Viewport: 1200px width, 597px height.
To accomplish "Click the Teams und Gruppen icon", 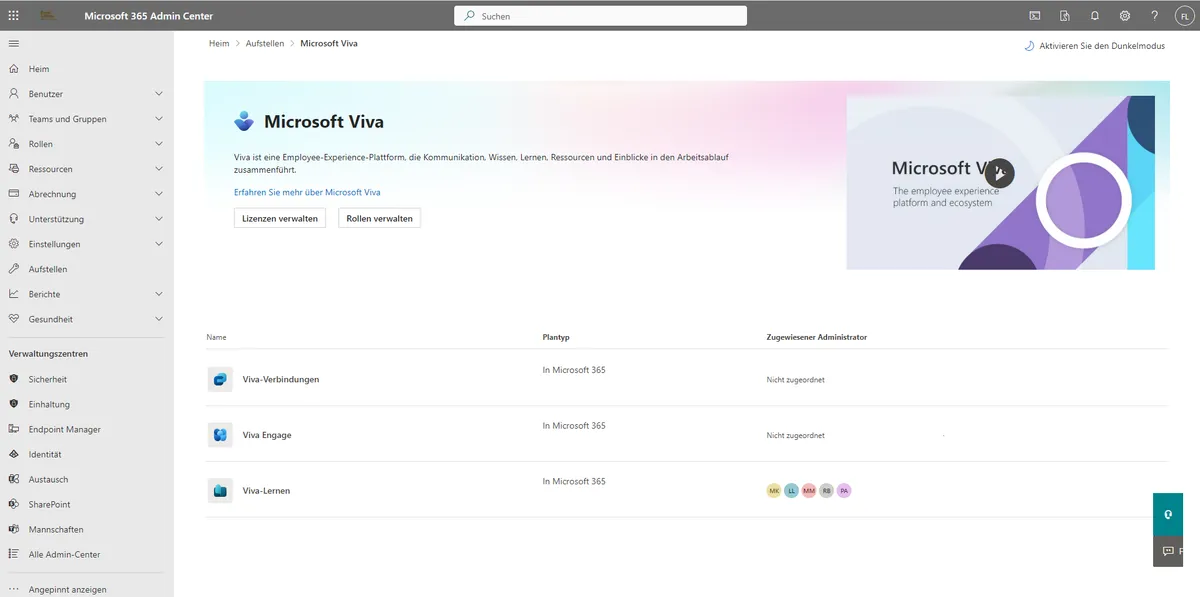I will [14, 119].
